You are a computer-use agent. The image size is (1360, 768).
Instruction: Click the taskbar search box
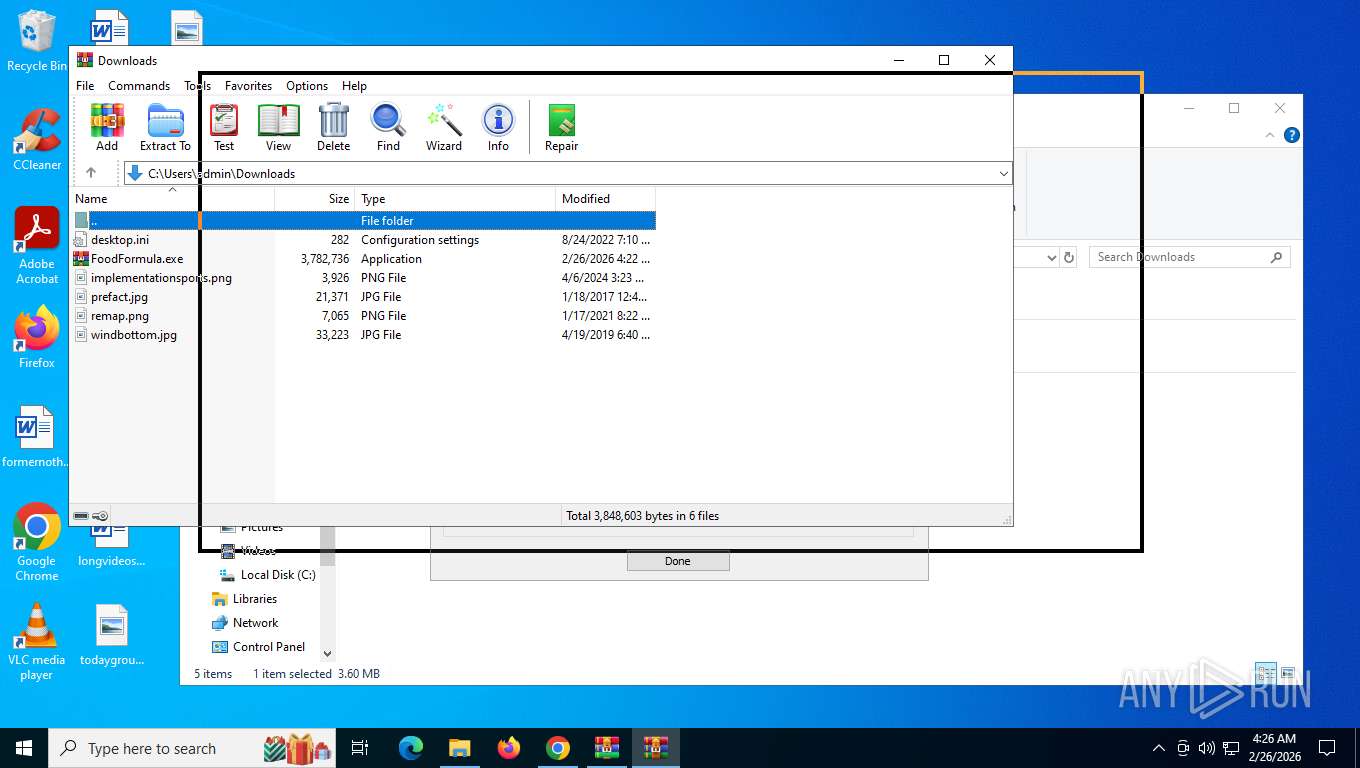pyautogui.click(x=193, y=748)
